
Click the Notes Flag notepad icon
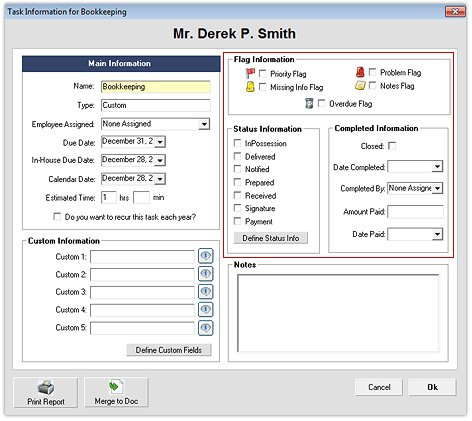[x=360, y=86]
